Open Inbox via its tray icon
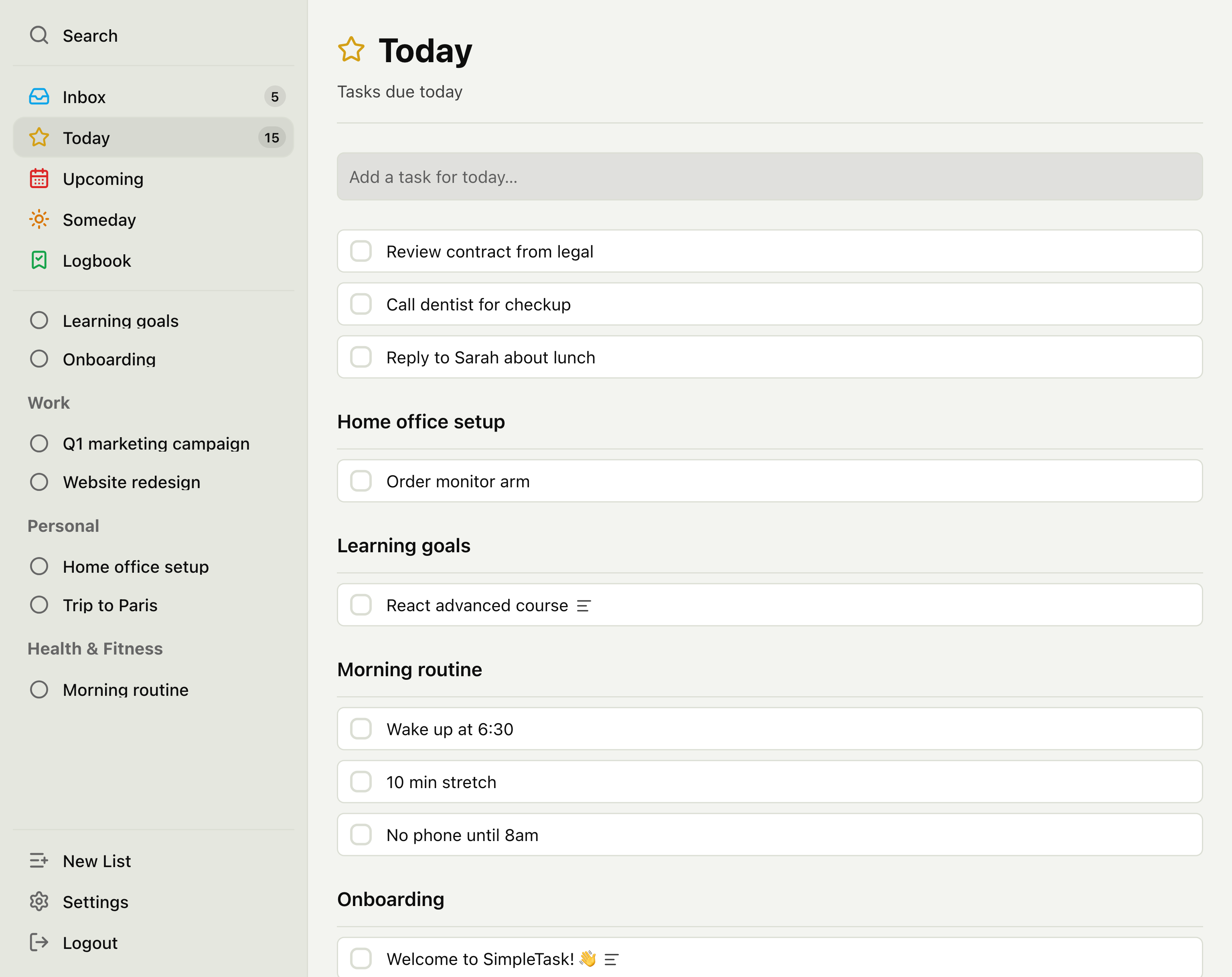Screen dimensions: 1232x977 (39, 97)
